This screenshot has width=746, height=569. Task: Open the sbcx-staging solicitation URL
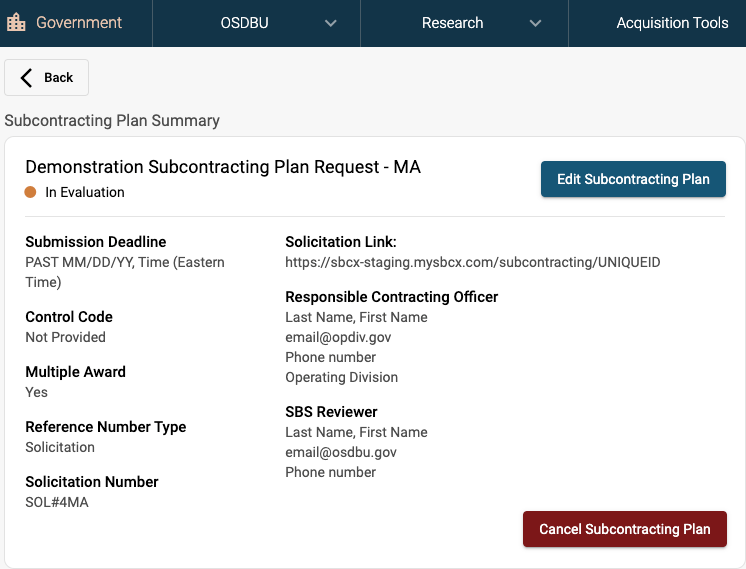(x=472, y=262)
